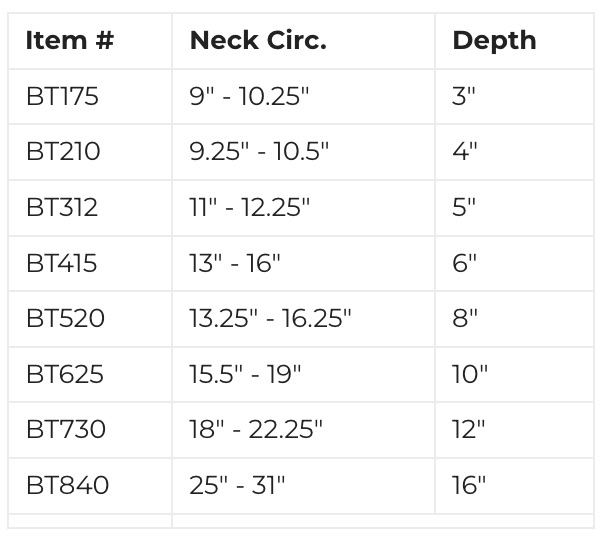
Task: Select the BT625 item cell
Action: [x=65, y=375]
